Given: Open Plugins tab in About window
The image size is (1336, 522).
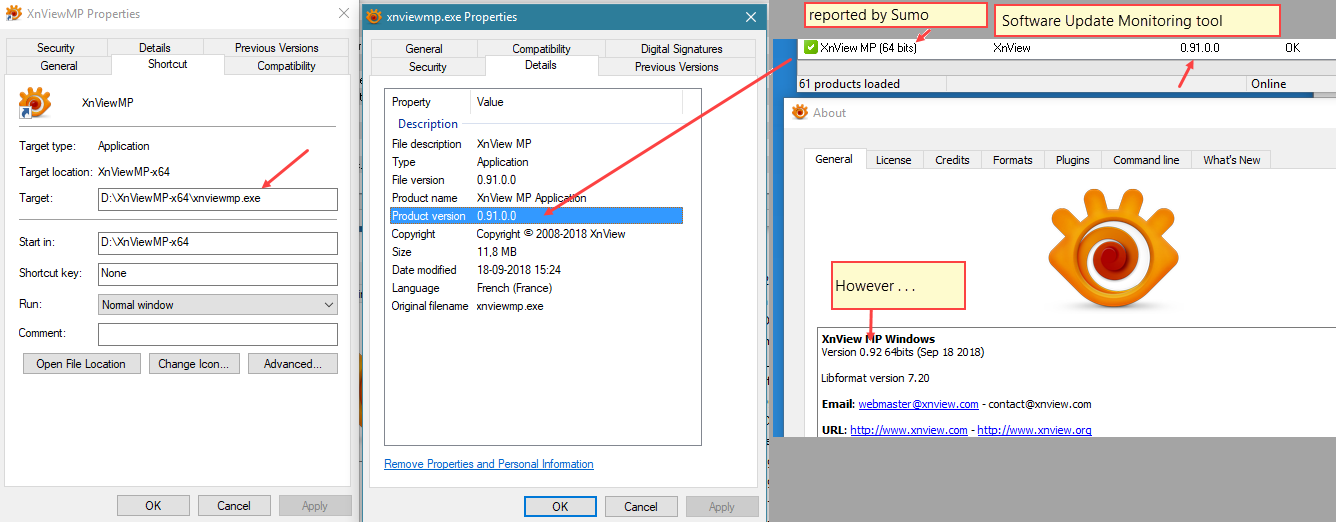Looking at the screenshot, I should [x=1073, y=159].
